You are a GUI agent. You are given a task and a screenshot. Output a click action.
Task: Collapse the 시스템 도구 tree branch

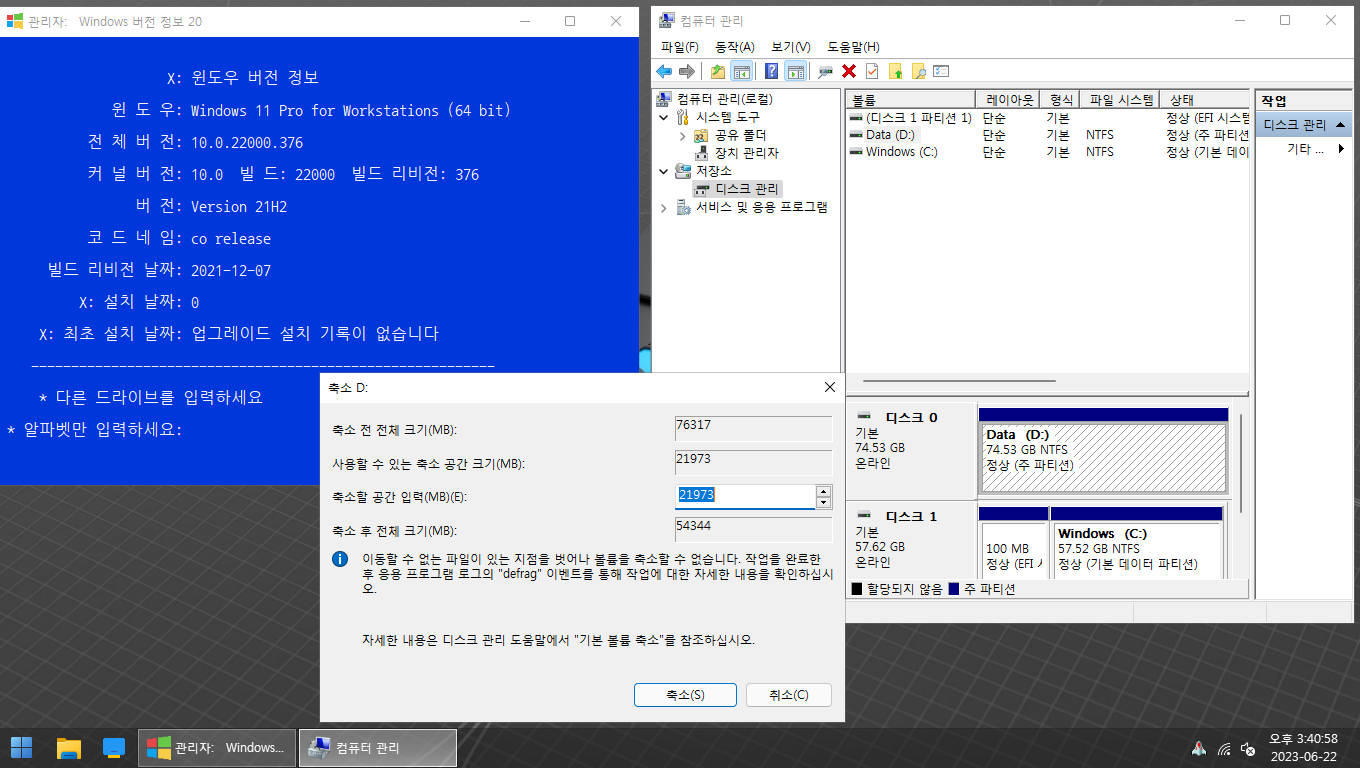[x=664, y=117]
